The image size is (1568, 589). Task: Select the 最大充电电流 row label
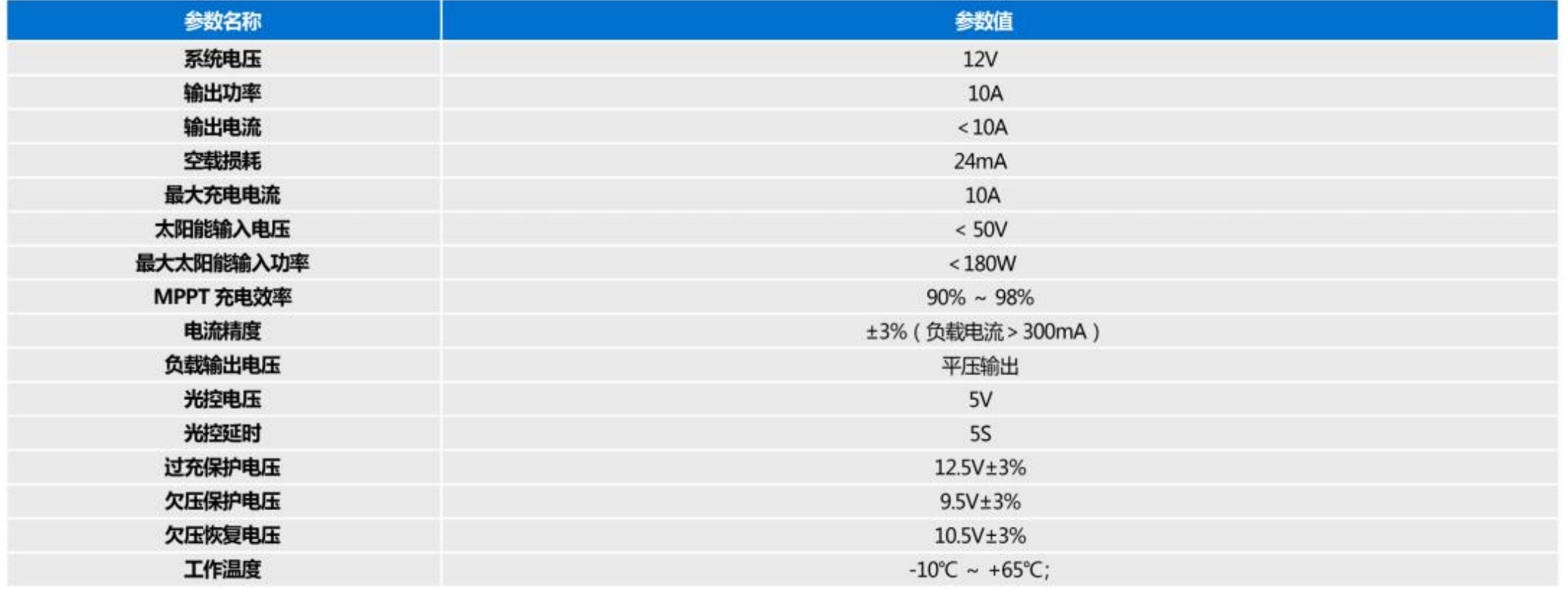pyautogui.click(x=222, y=196)
